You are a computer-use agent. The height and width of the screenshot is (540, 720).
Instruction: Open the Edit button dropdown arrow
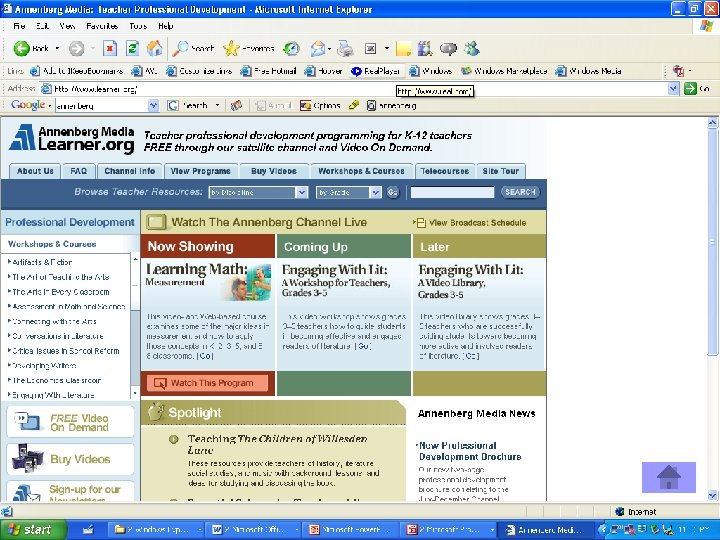coord(387,48)
